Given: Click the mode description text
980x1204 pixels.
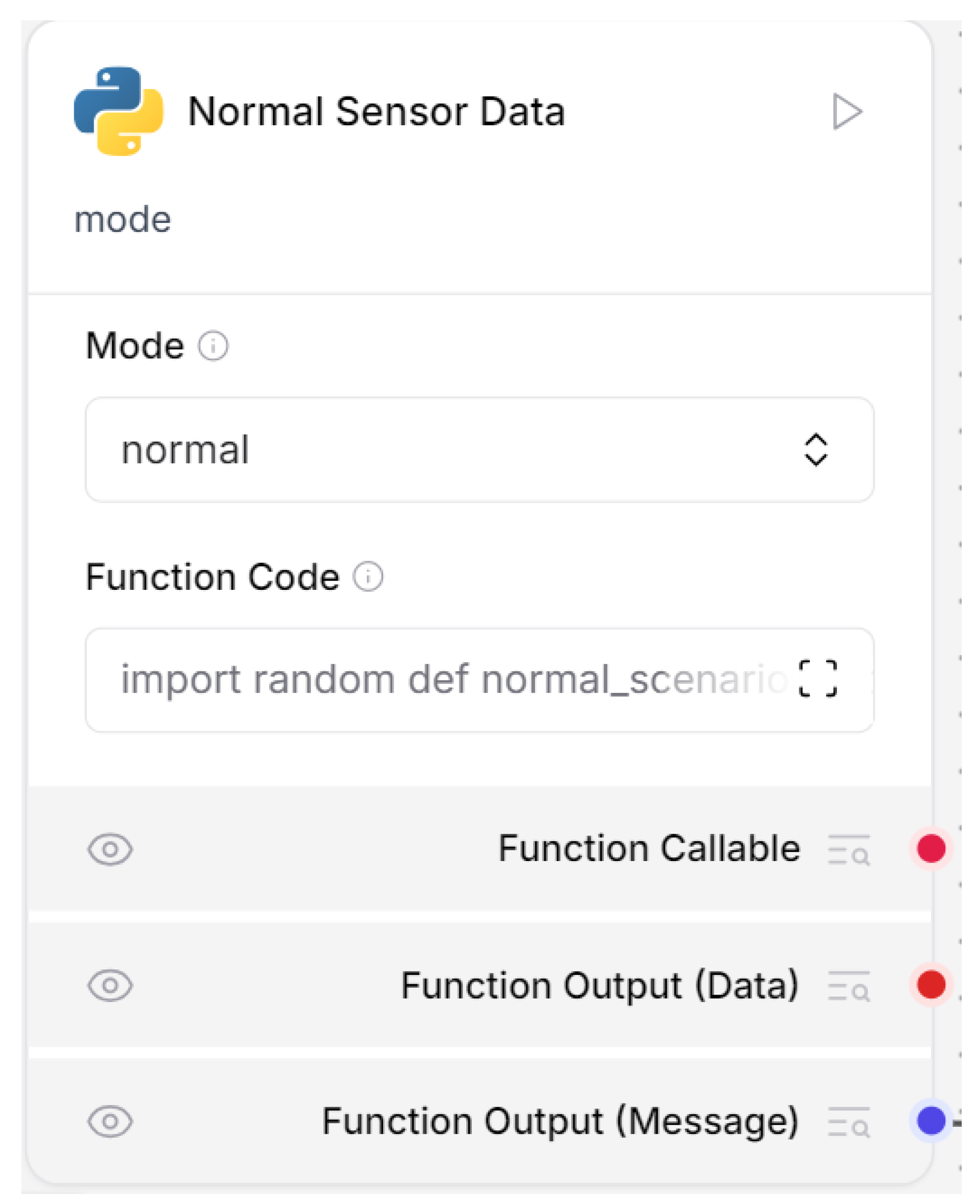Looking at the screenshot, I should [x=123, y=219].
